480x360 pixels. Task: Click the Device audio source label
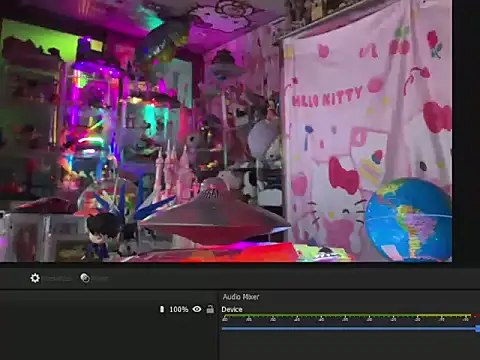click(x=232, y=309)
